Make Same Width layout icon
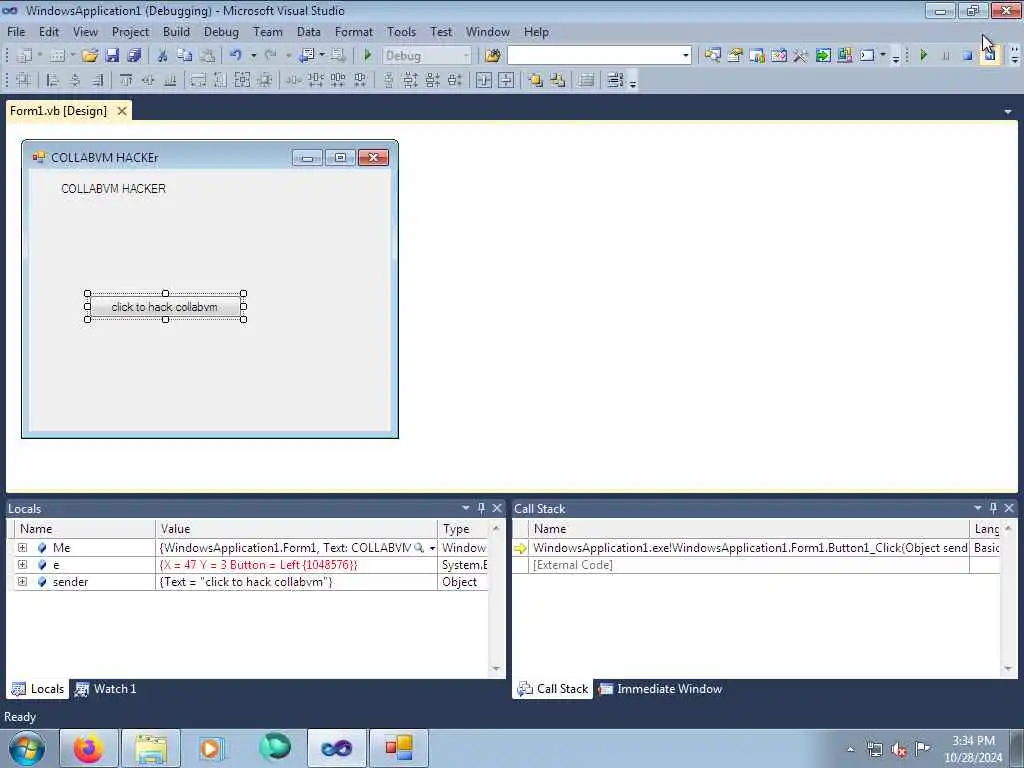 tap(198, 80)
